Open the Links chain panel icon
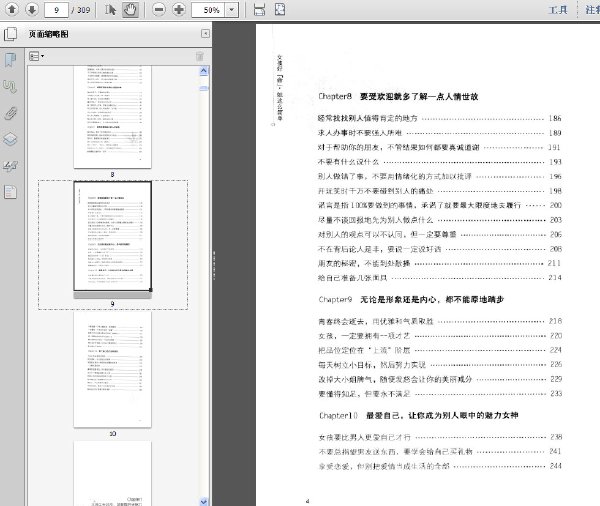The height and width of the screenshot is (506, 600). 10,87
